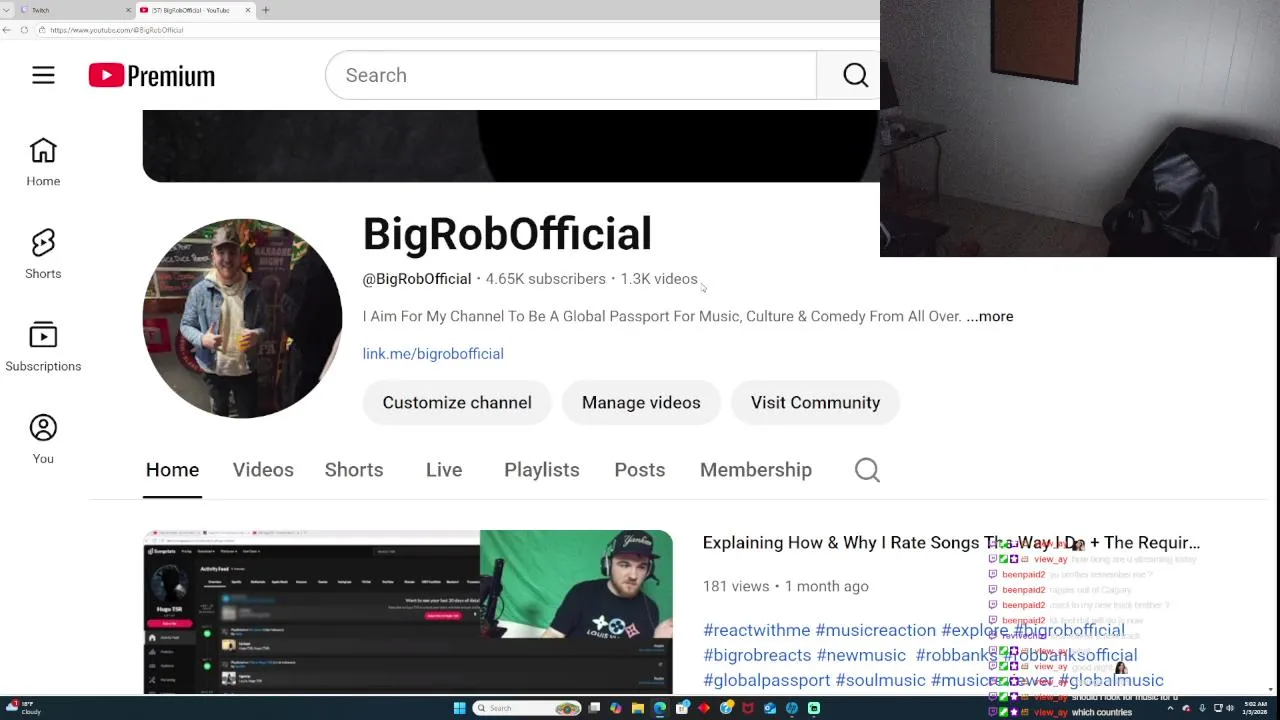1280x720 pixels.
Task: Reload the page with the refresh icon
Action: (24, 30)
